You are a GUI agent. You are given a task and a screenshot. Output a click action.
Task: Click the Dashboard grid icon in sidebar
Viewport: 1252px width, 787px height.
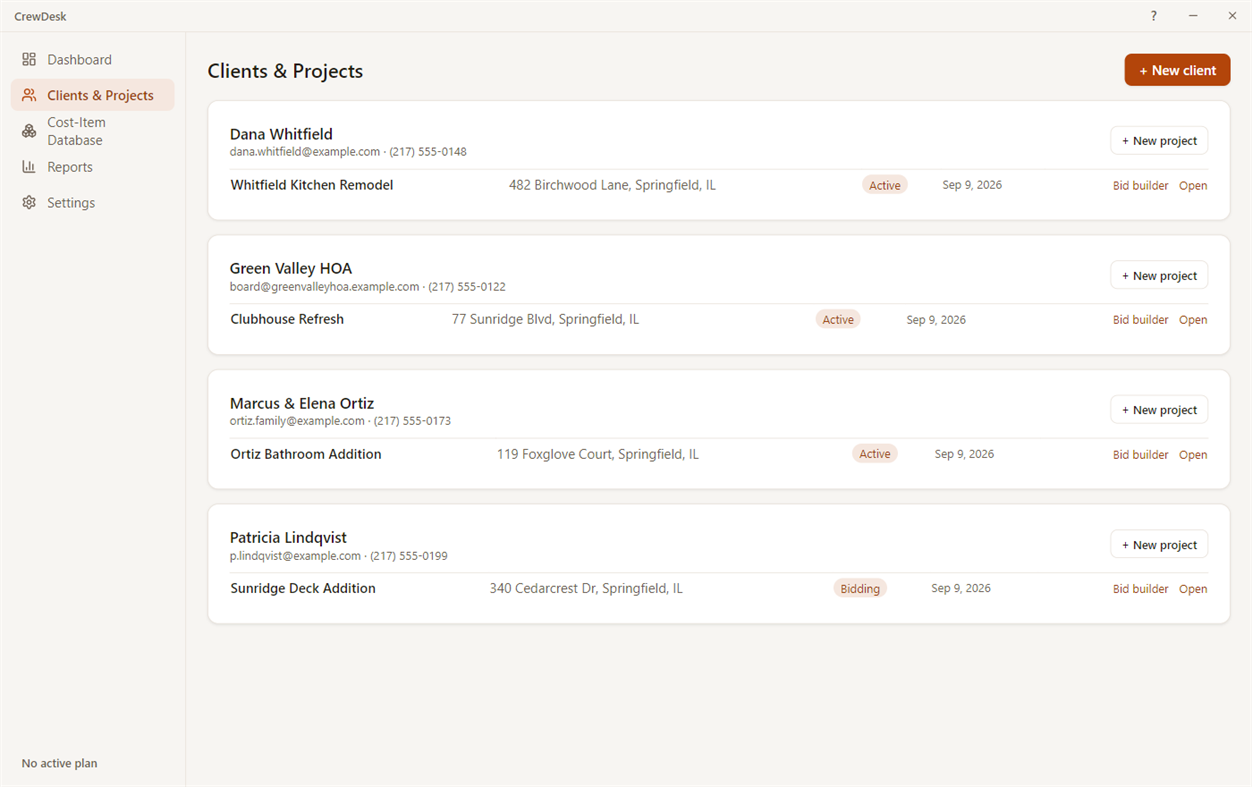pos(29,60)
